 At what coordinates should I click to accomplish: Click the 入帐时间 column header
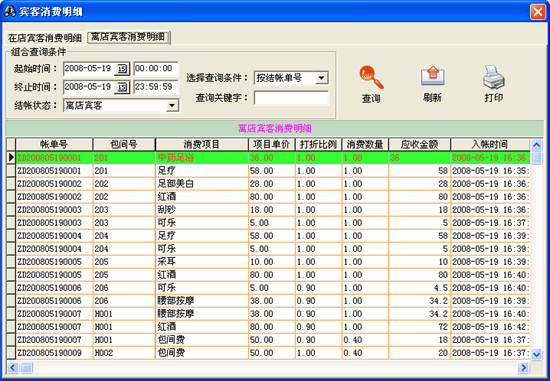[x=490, y=144]
